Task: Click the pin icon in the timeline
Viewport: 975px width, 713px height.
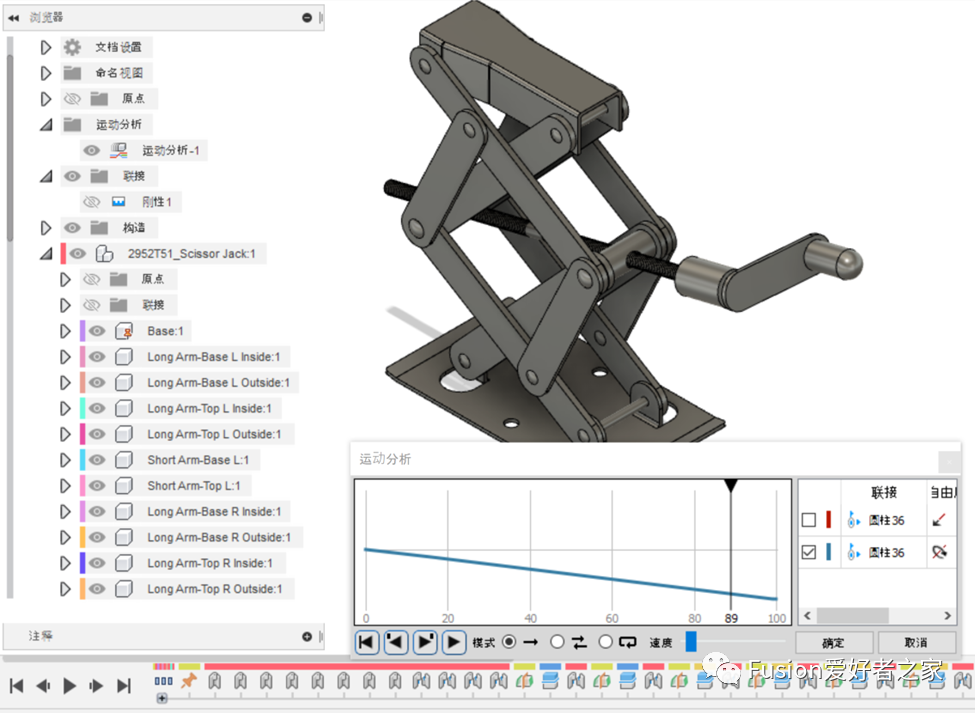Action: coord(188,681)
